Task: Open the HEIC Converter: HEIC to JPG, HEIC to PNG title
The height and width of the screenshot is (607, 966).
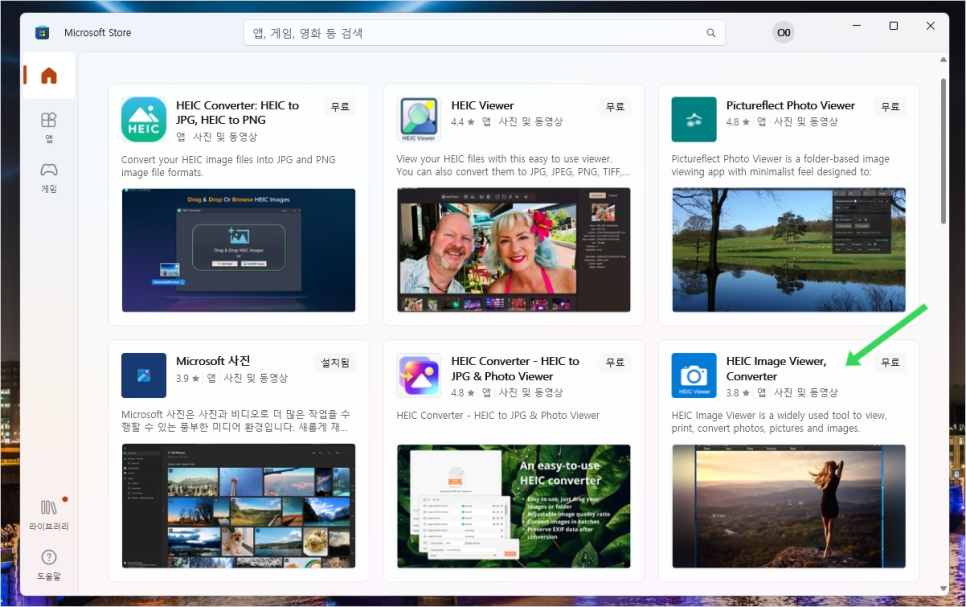Action: pos(237,113)
